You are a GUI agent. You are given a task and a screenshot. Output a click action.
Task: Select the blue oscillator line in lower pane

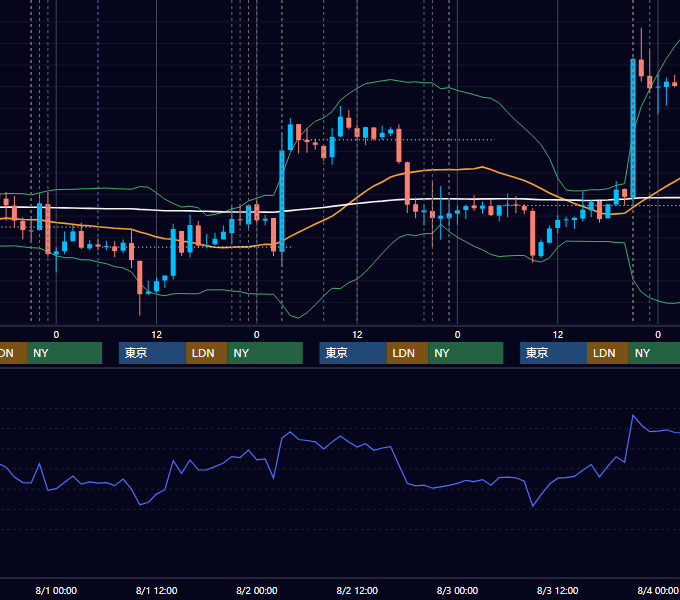340,437
